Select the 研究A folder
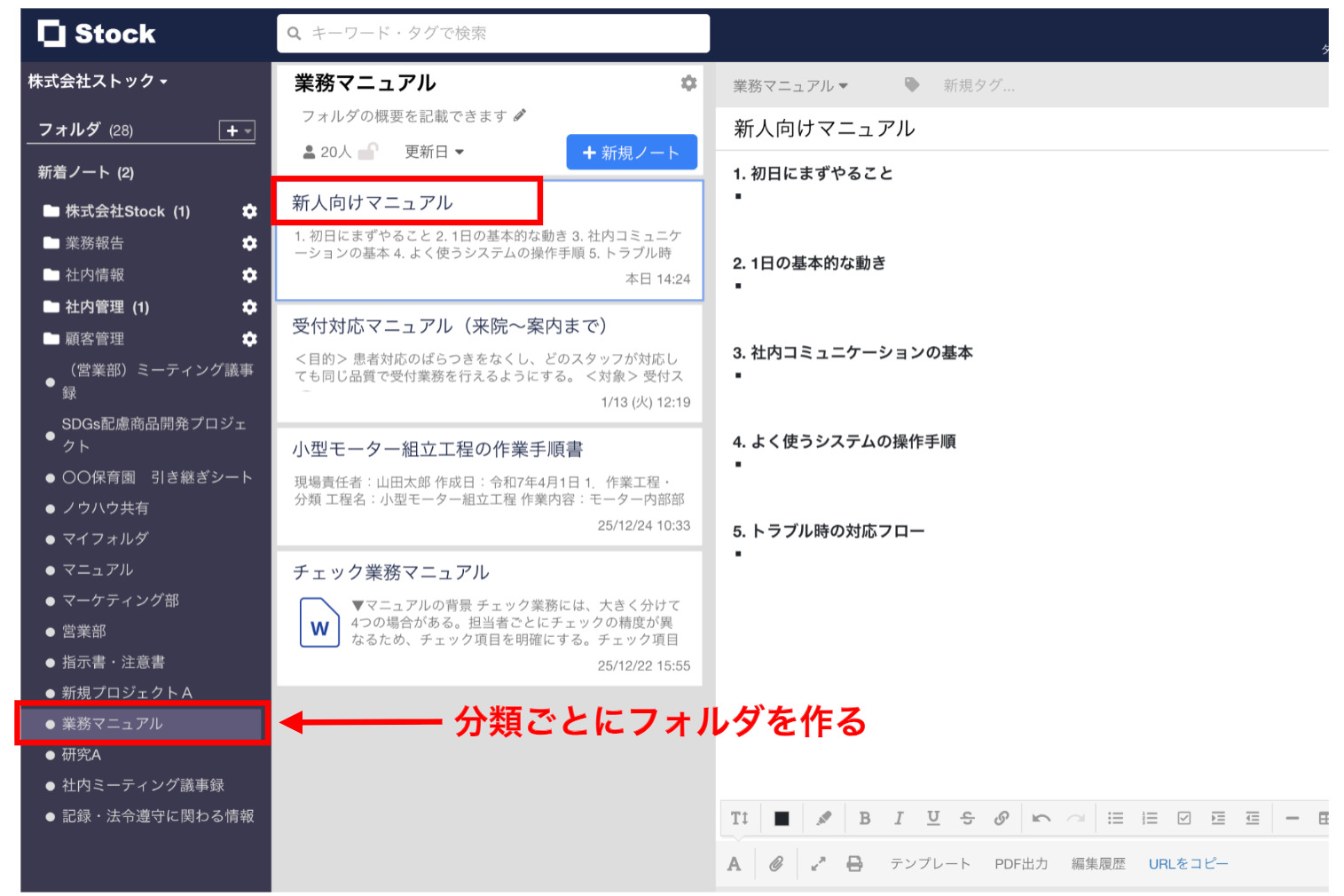The width and height of the screenshot is (1344, 896). tap(74, 755)
